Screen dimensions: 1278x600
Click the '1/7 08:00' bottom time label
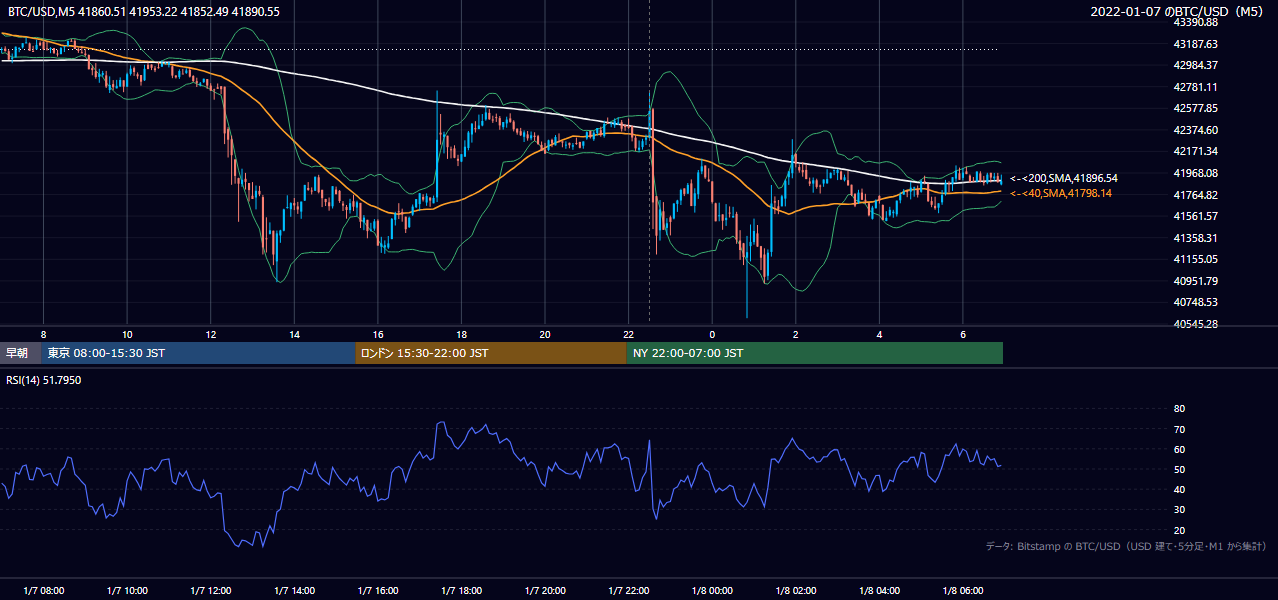tap(43, 591)
